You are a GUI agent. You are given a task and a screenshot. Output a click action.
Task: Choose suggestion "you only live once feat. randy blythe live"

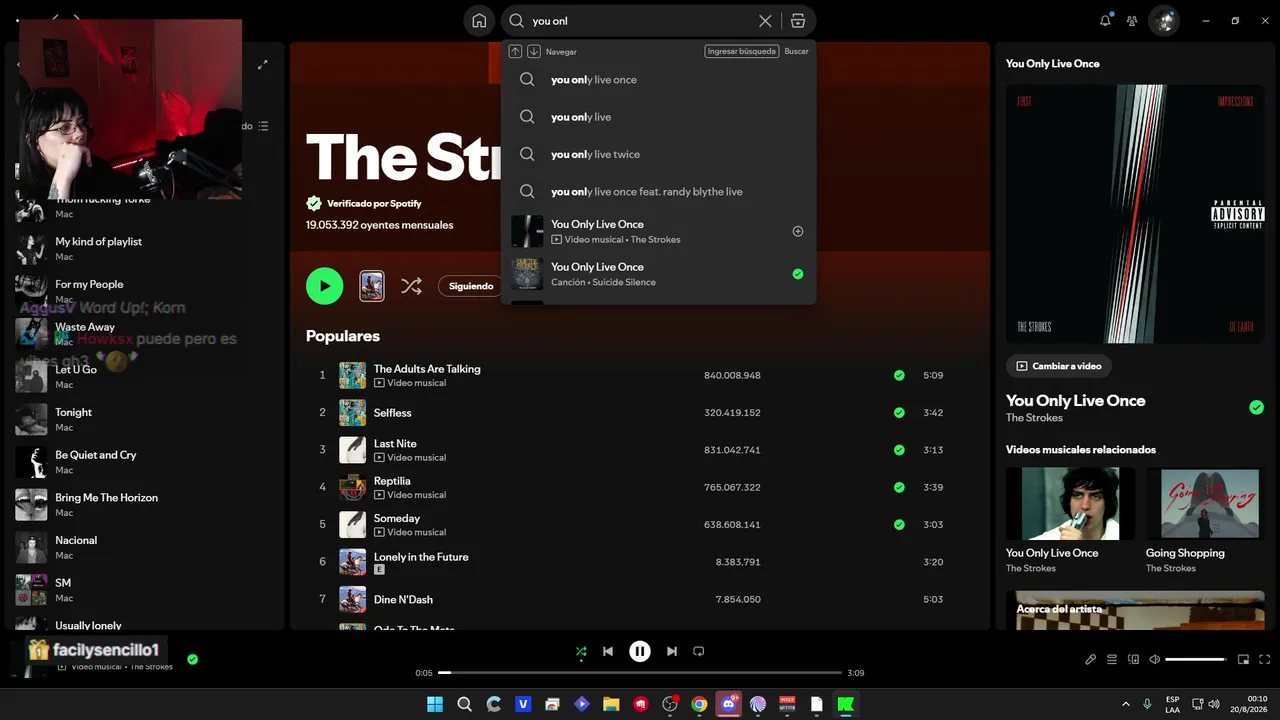(659, 191)
